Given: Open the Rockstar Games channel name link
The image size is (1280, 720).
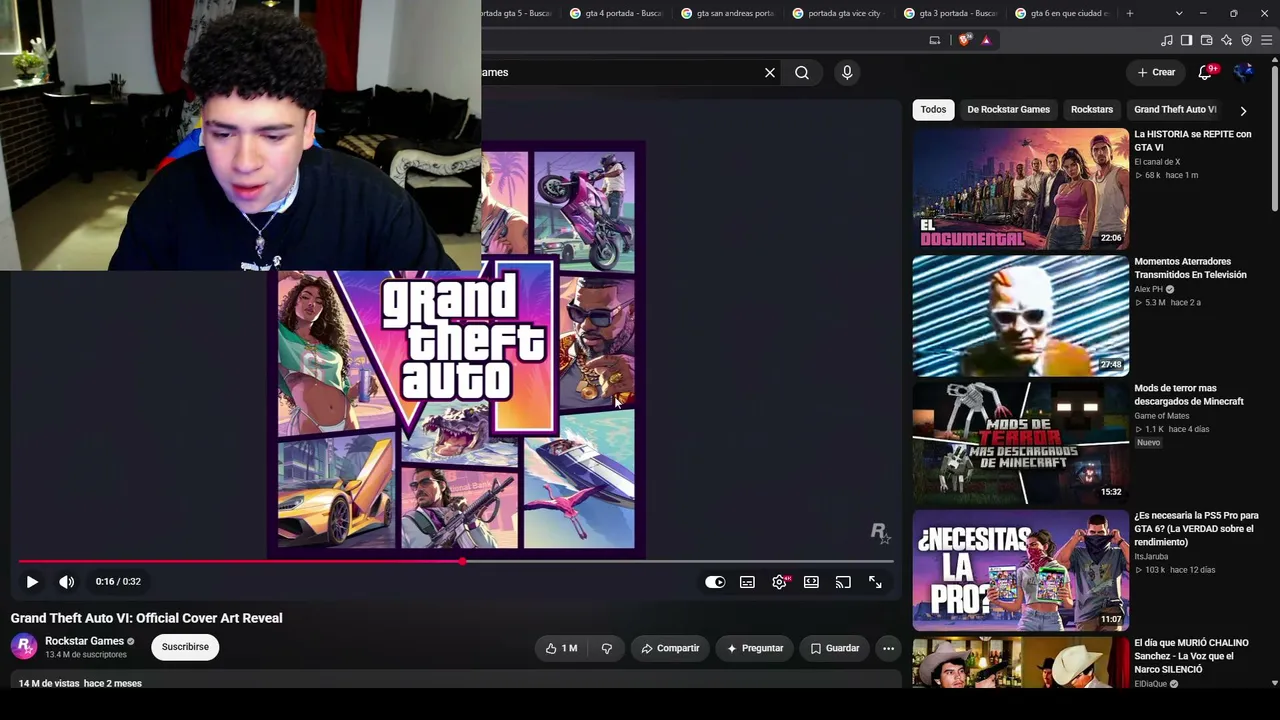Looking at the screenshot, I should click(84, 641).
